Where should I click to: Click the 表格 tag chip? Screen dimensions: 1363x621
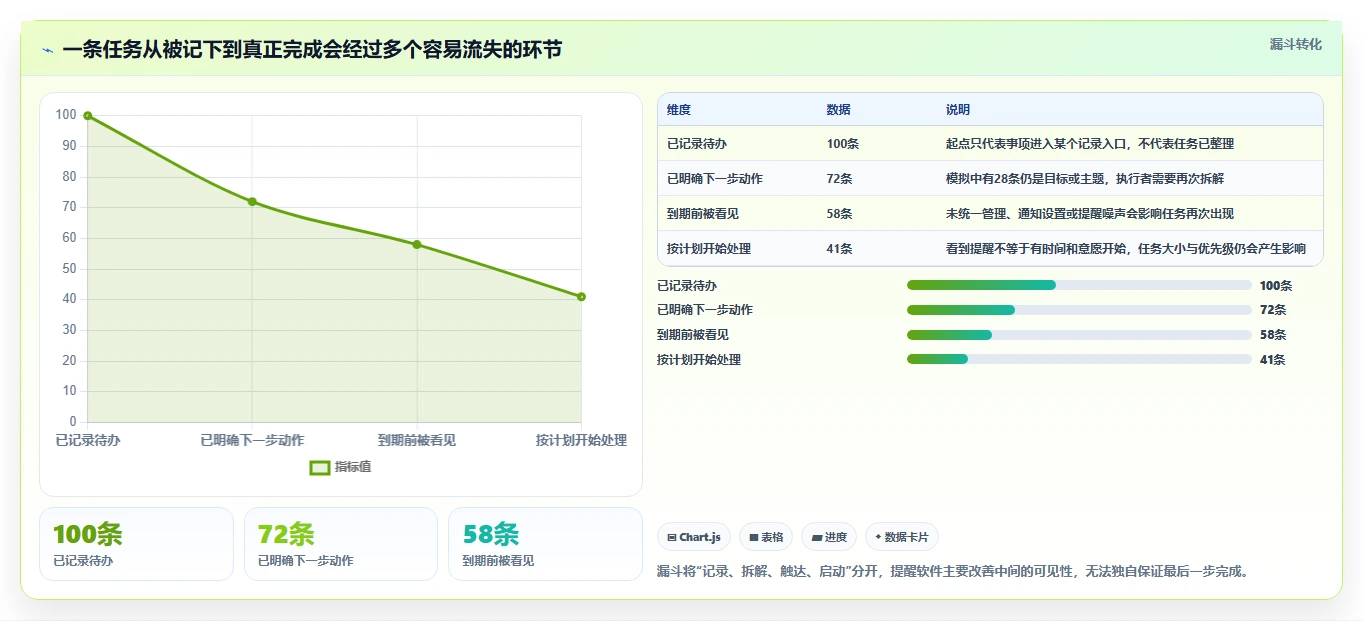click(766, 537)
